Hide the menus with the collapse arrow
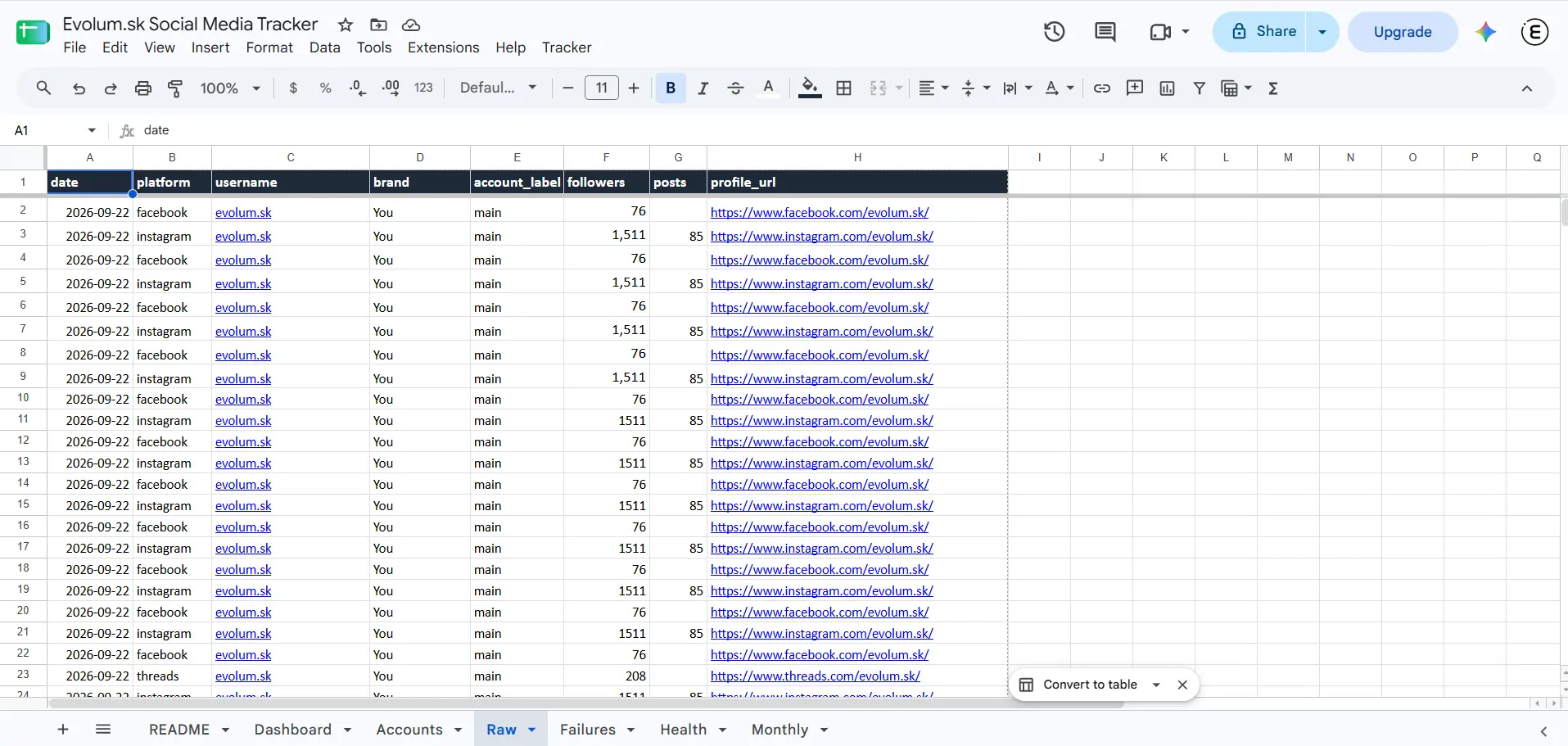1568x746 pixels. tap(1526, 88)
